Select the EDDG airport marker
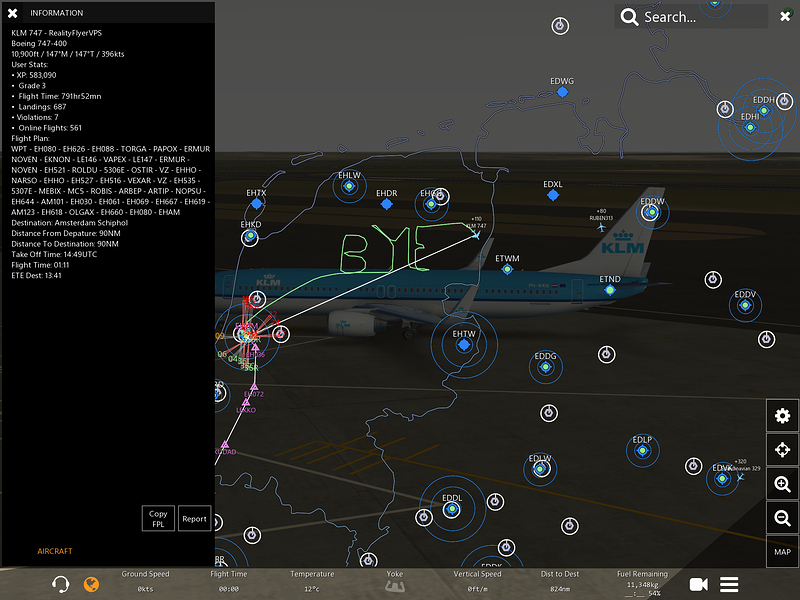 (x=545, y=367)
